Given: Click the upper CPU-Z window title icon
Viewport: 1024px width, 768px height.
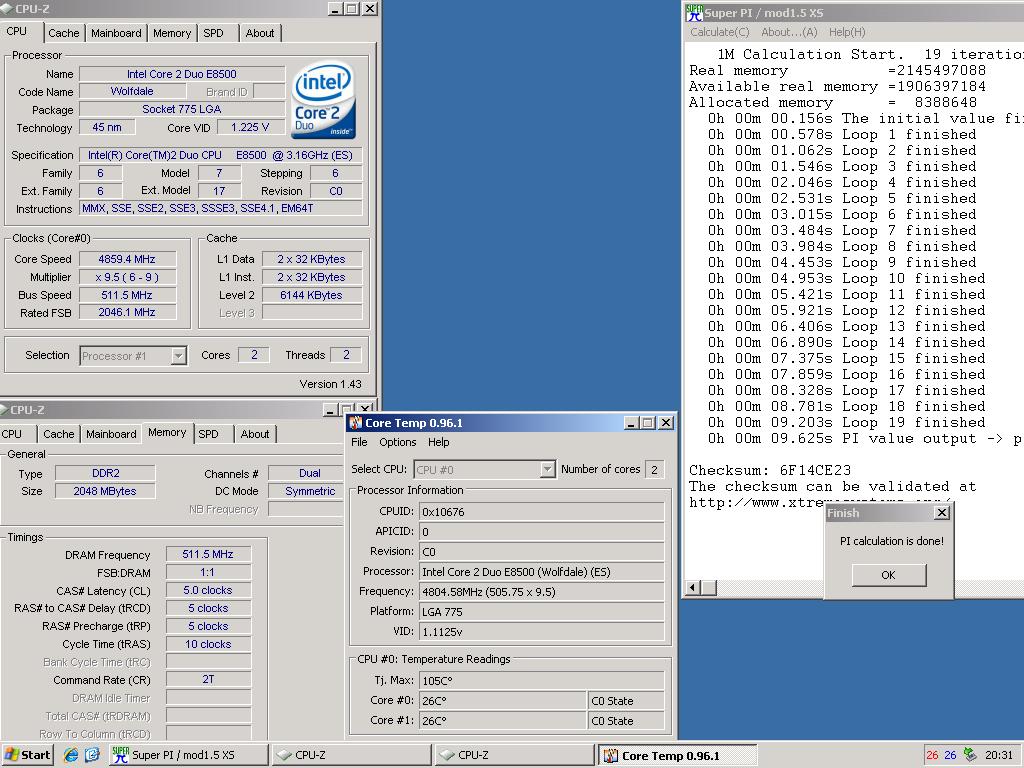Looking at the screenshot, I should click(7, 8).
